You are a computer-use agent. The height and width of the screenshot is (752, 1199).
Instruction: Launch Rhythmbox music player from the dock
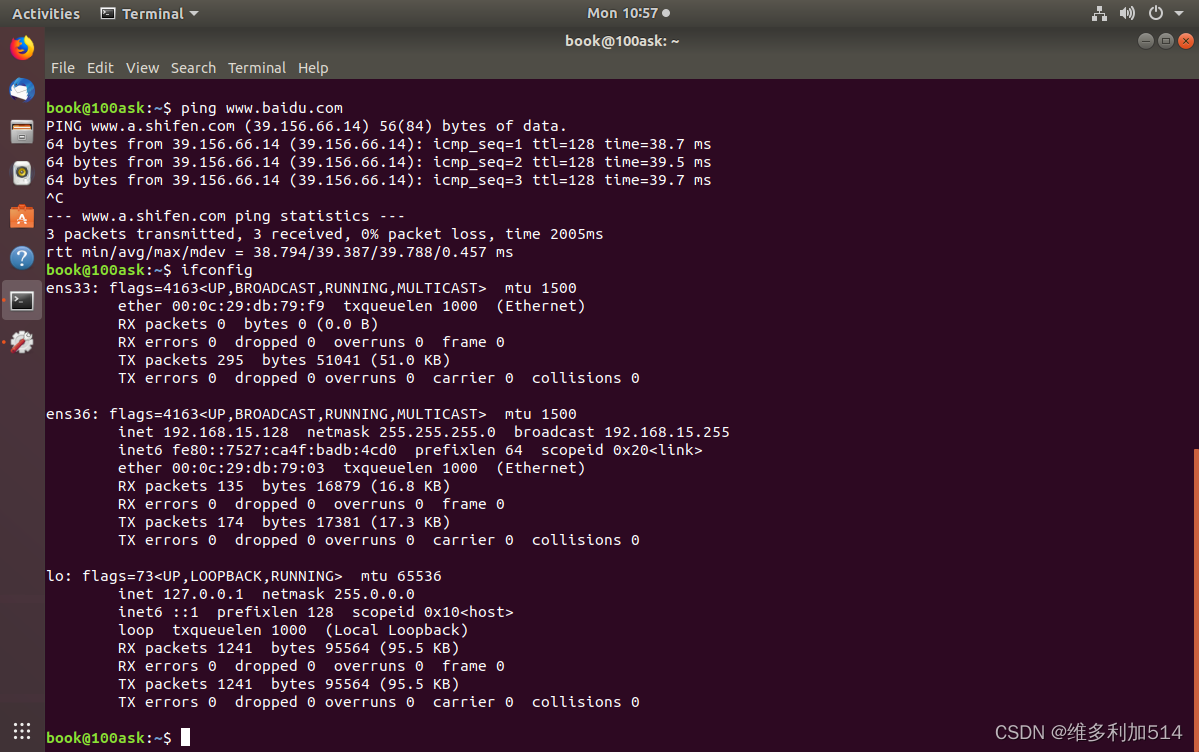pyautogui.click(x=21, y=173)
